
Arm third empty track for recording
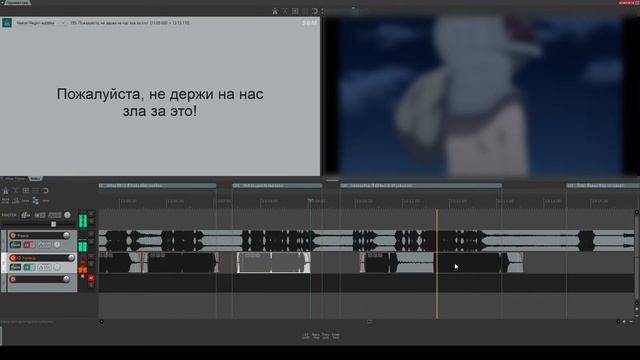[x=13, y=280]
